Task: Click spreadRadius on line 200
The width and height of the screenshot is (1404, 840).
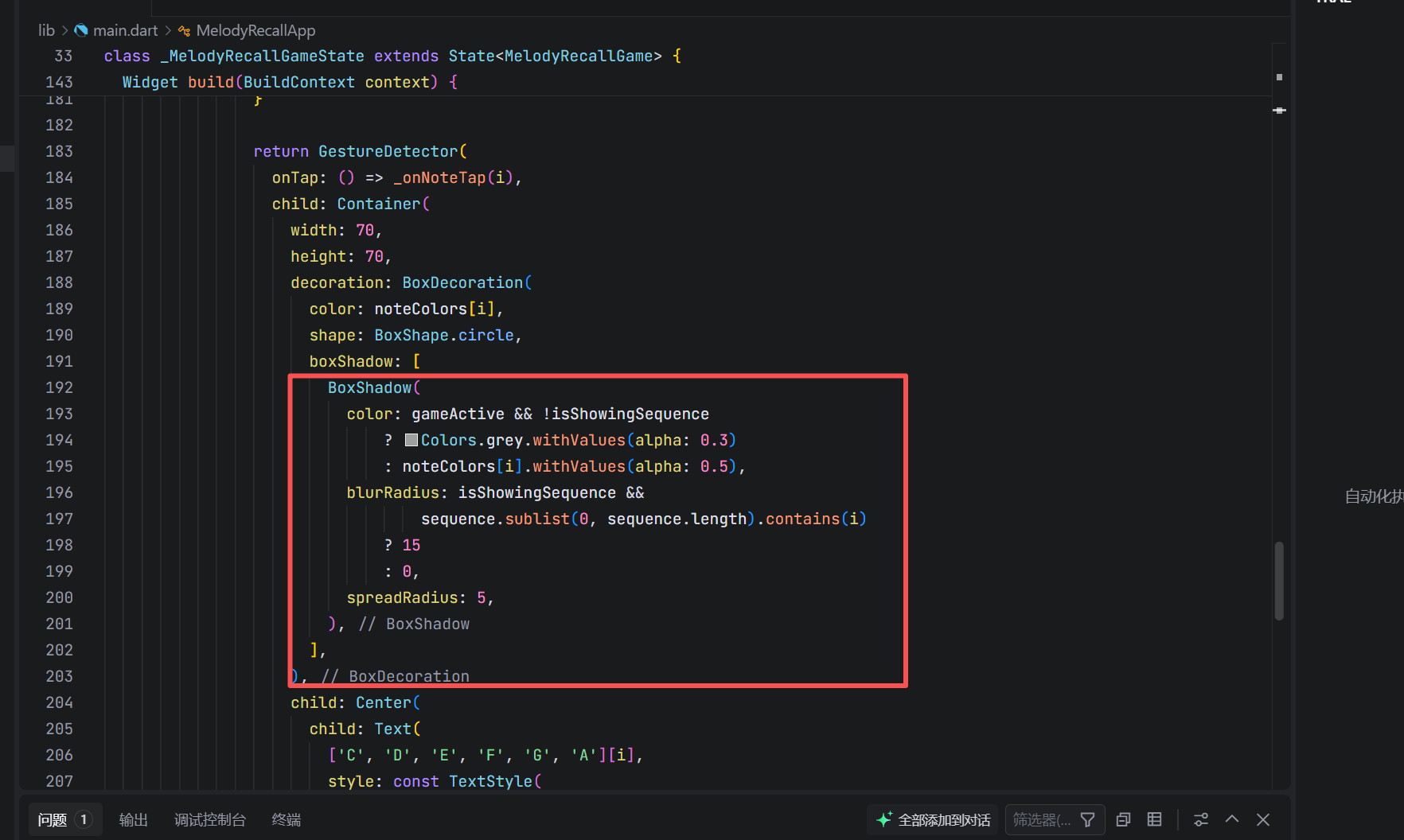Action: pyautogui.click(x=402, y=597)
